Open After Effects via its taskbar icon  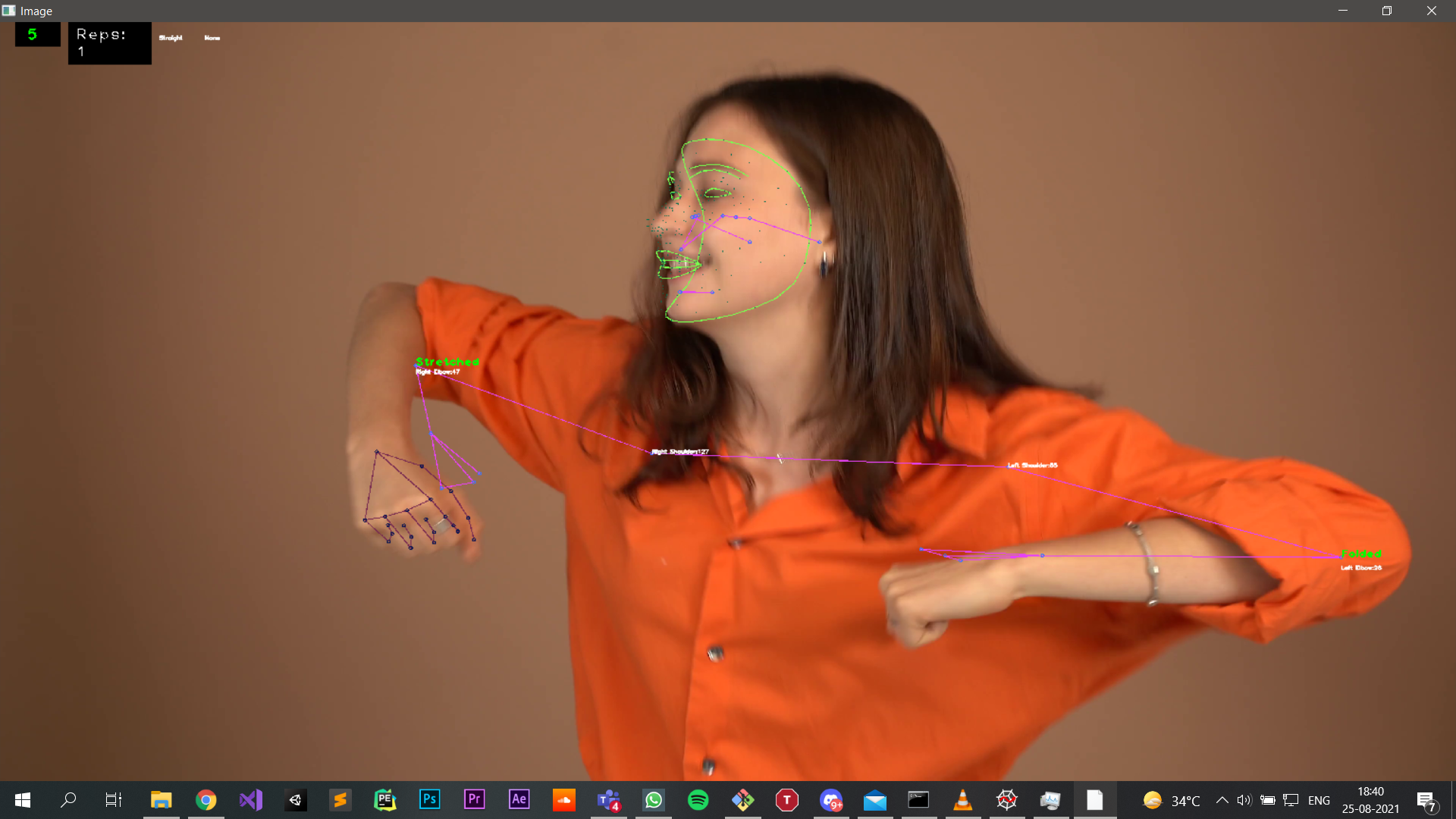[519, 799]
